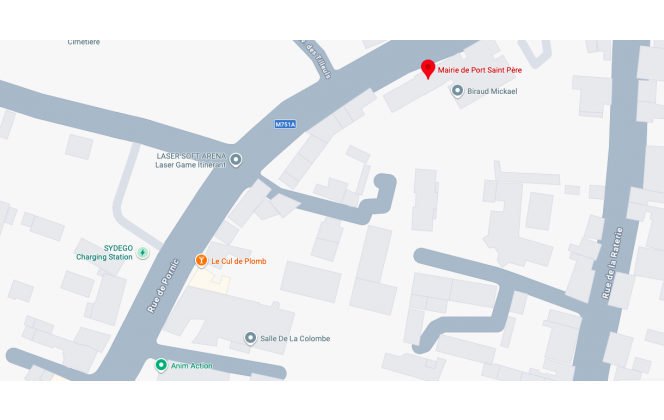Image resolution: width=664 pixels, height=420 pixels.
Task: Click the Le Cul de Plomb text label
Action: [239, 261]
